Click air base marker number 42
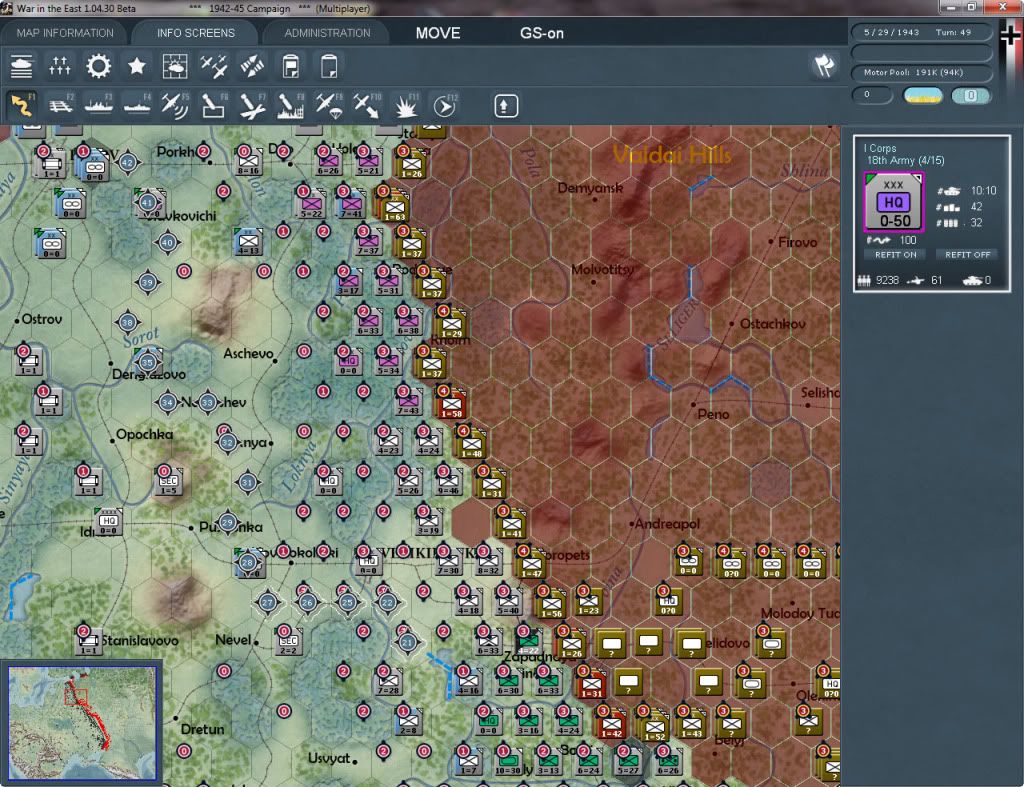 pos(128,163)
